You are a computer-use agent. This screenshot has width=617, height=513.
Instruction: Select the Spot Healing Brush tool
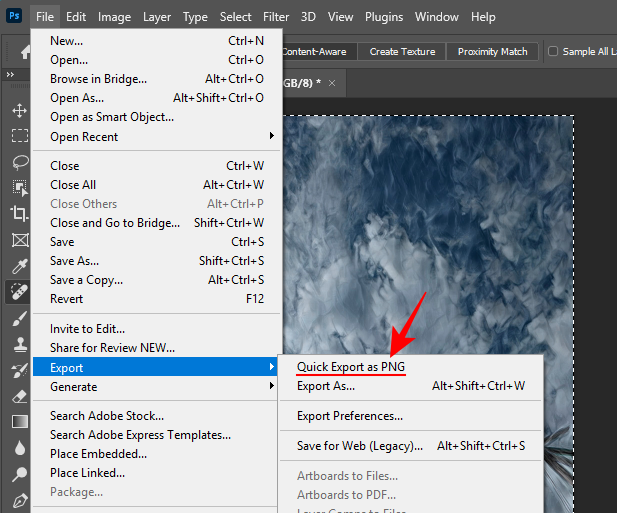coord(18,292)
